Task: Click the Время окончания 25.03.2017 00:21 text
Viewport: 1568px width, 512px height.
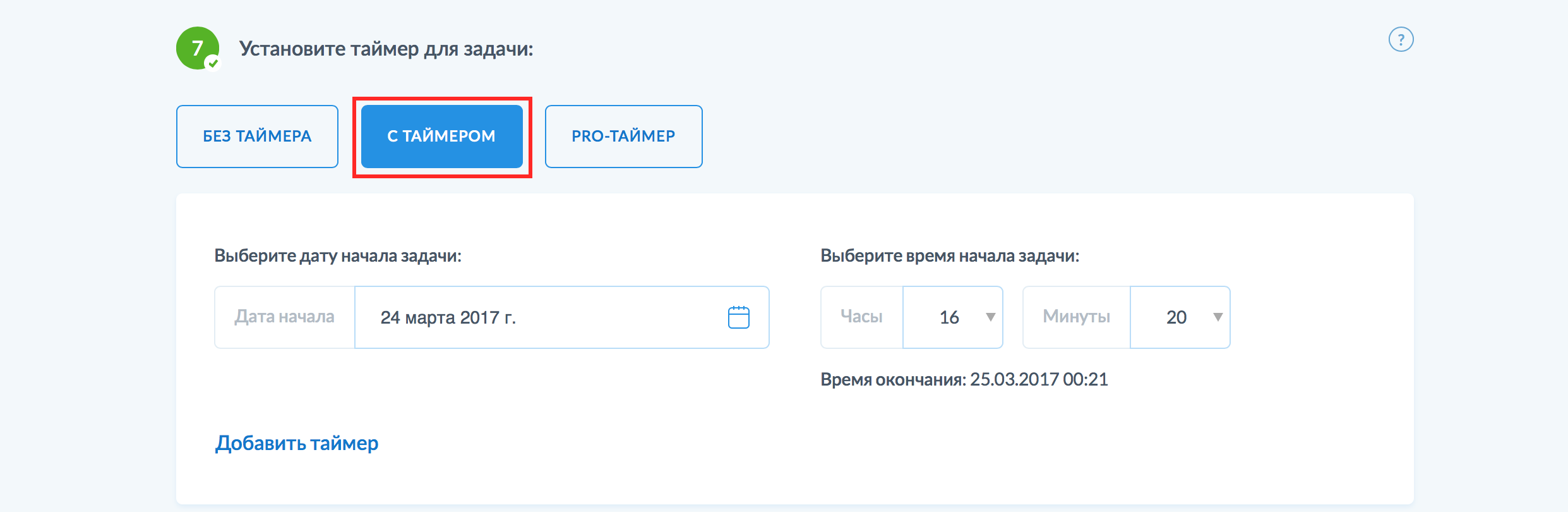Action: coord(964,379)
